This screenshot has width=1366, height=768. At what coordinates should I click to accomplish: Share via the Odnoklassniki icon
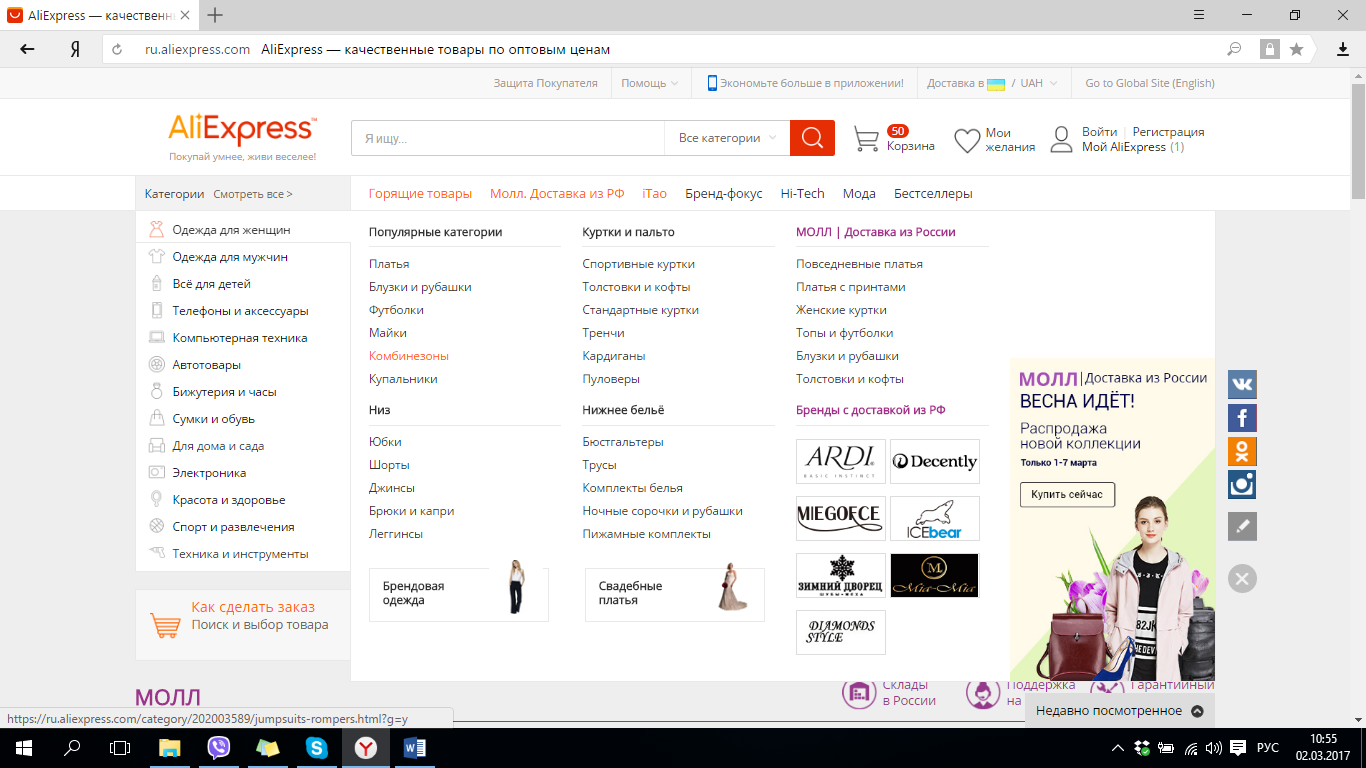pos(1242,451)
